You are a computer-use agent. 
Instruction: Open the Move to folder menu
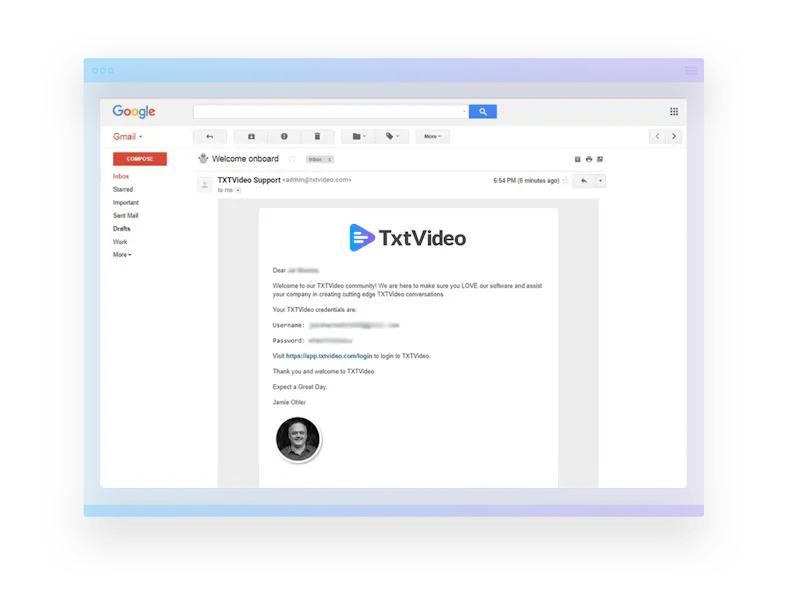(358, 137)
